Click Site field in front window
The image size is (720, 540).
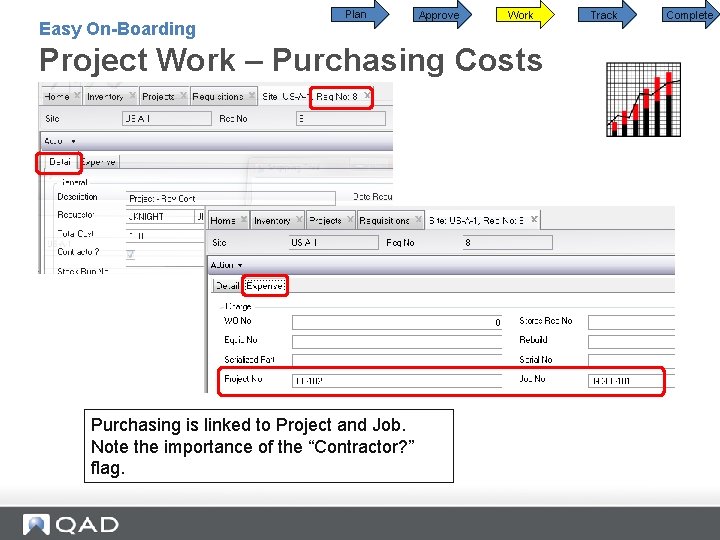[334, 242]
